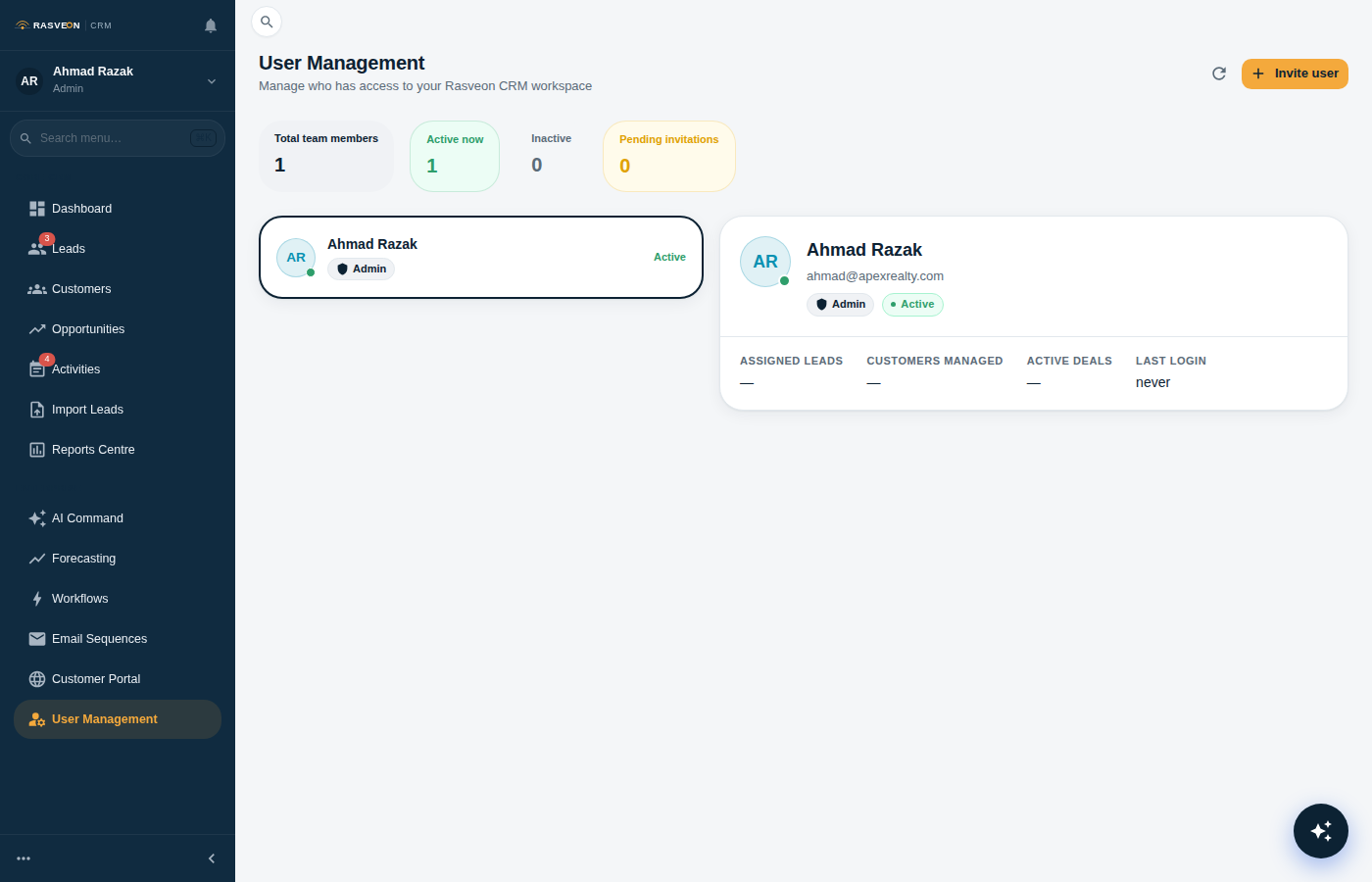Click the ASSIGNED LEADS label
Image resolution: width=1372 pixels, height=882 pixels.
tap(791, 361)
